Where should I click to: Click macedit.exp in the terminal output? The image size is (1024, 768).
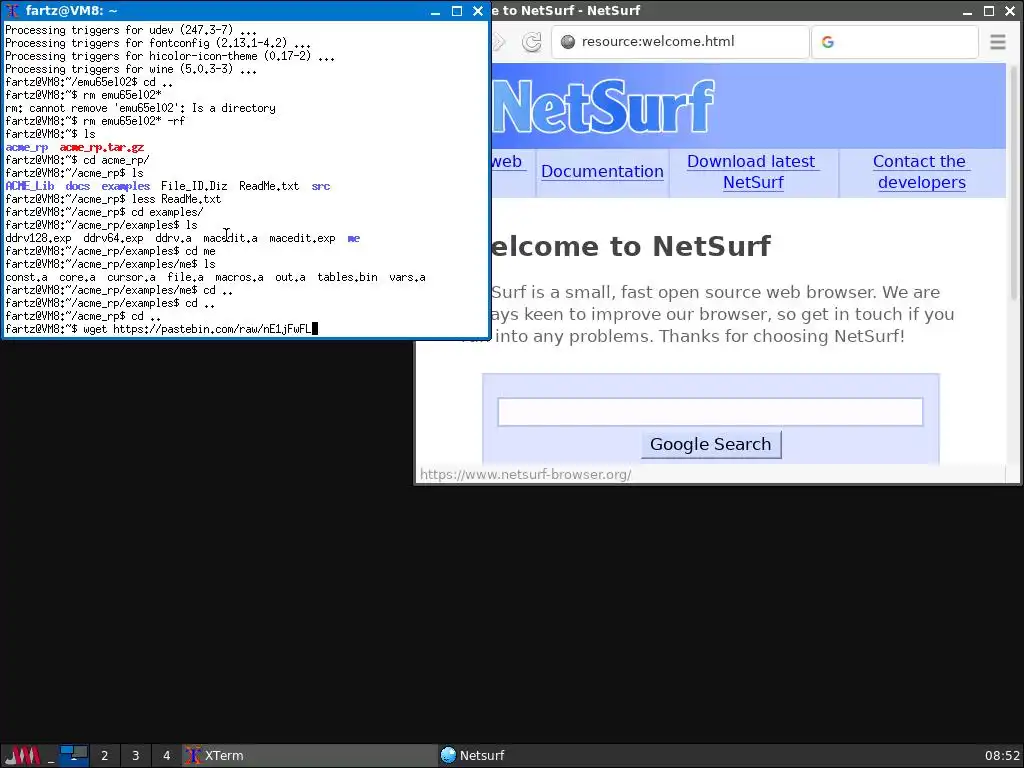[x=302, y=238]
